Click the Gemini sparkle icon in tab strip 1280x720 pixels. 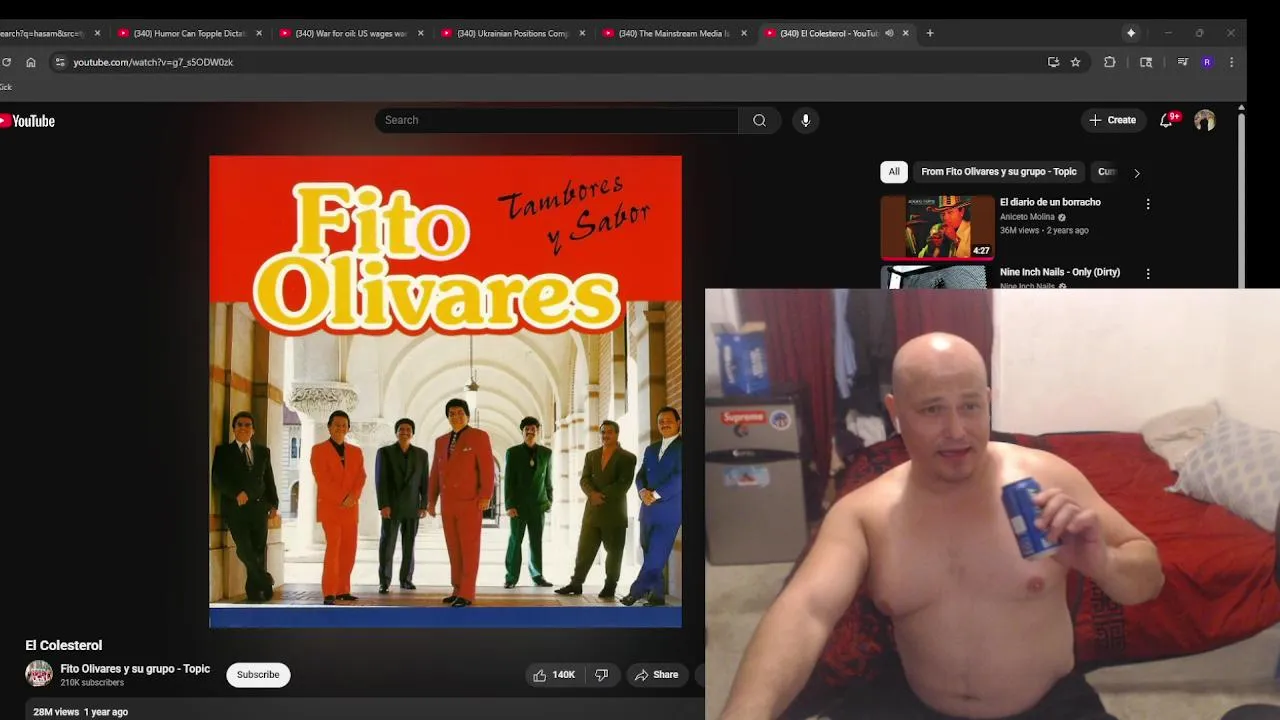coord(1131,33)
